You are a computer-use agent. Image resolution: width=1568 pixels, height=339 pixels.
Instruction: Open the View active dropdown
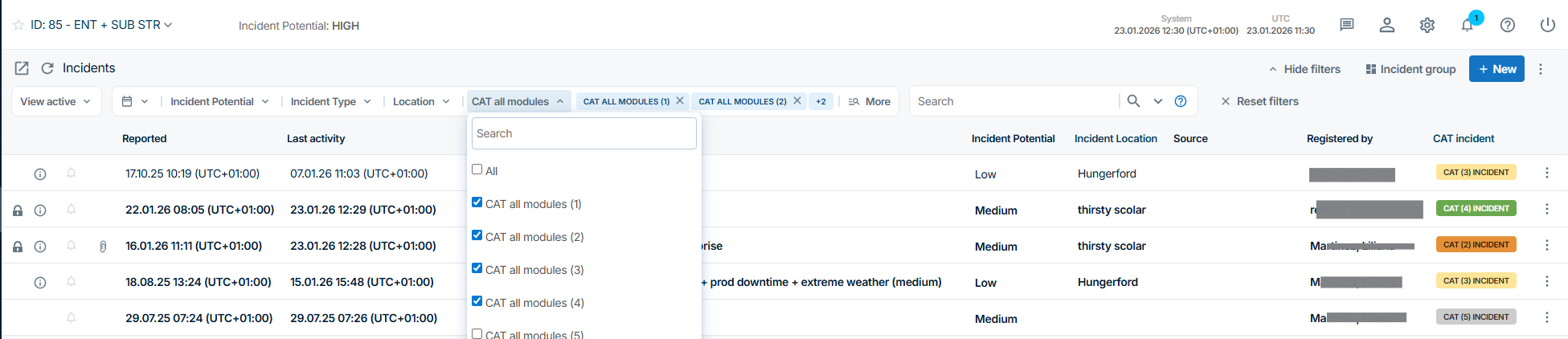55,101
